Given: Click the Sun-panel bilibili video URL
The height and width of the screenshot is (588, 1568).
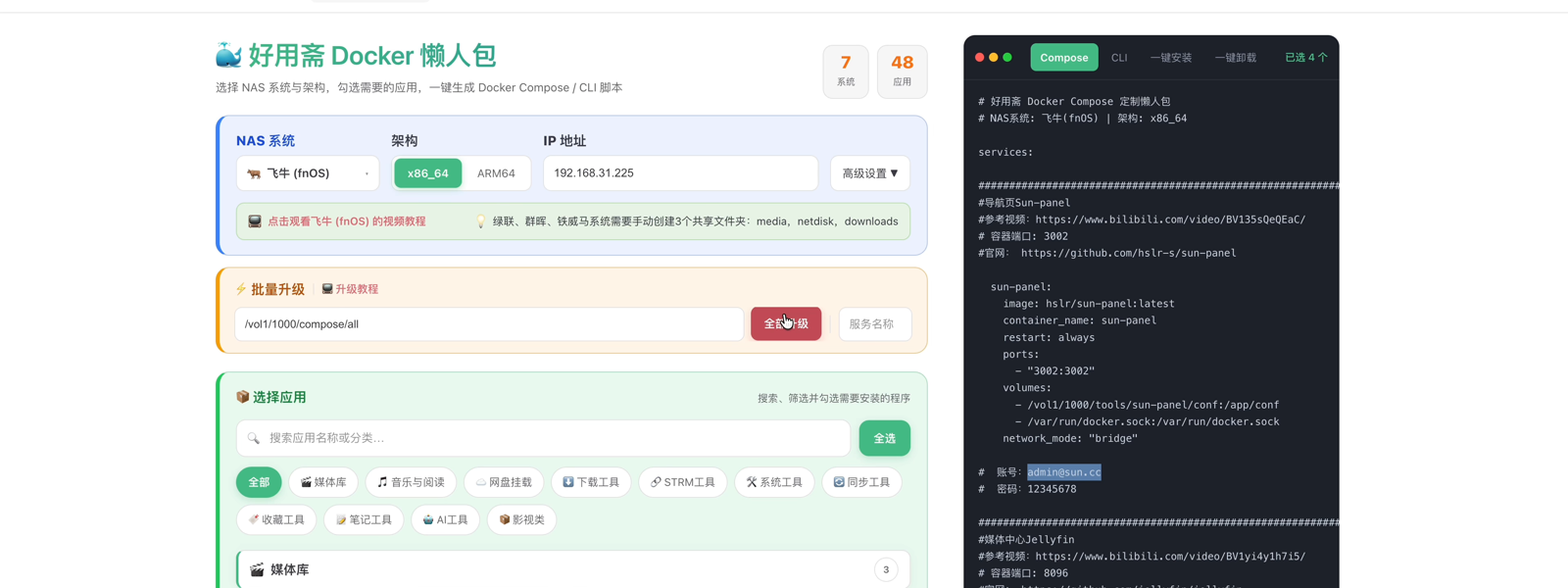Looking at the screenshot, I should point(1170,220).
